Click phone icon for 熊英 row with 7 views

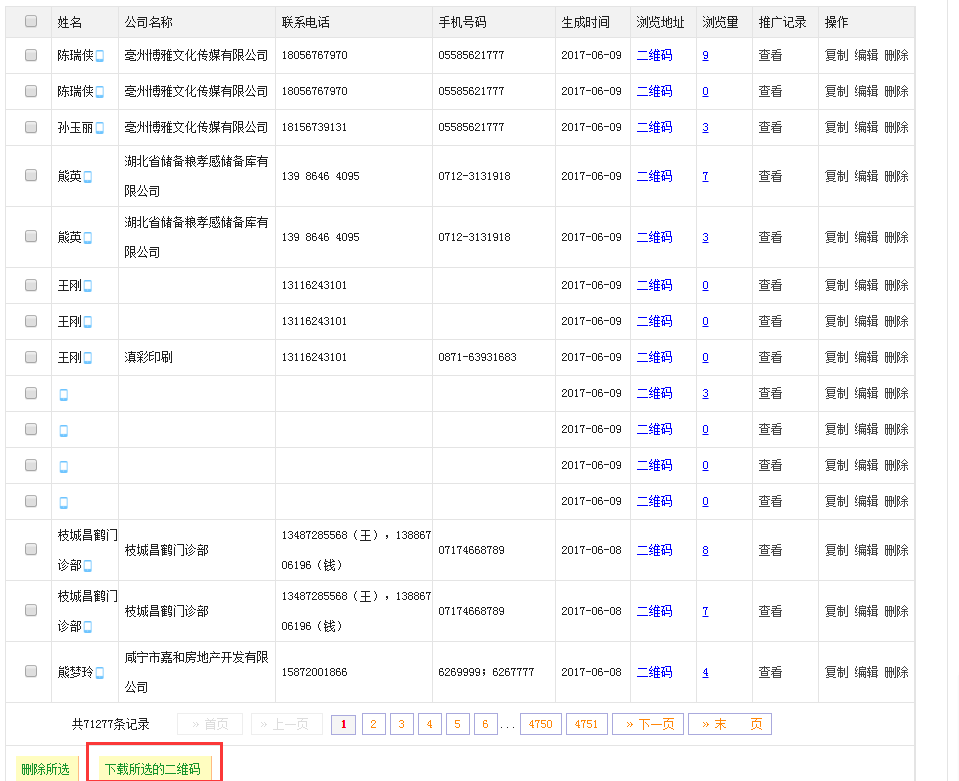tap(88, 177)
